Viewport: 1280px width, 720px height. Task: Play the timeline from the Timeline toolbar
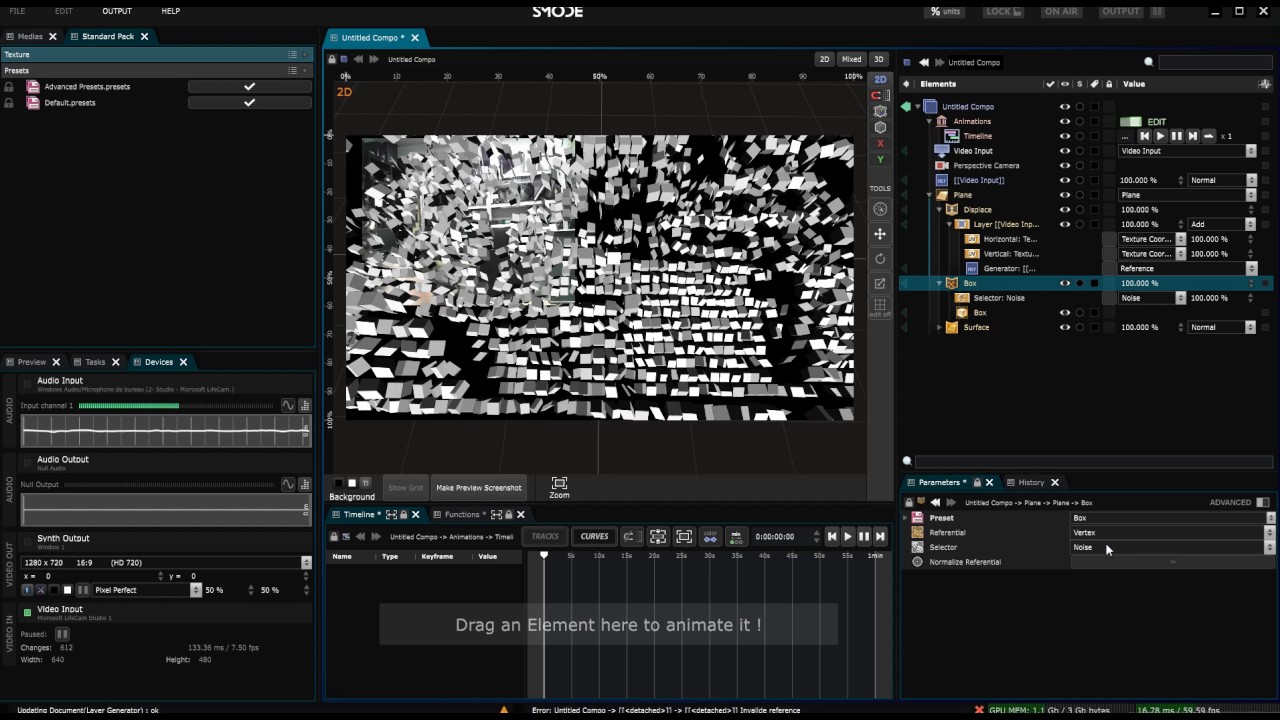tap(848, 537)
